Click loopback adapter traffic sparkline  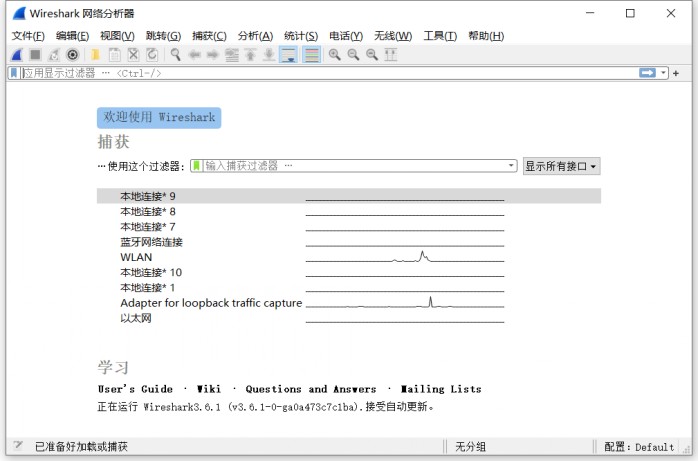click(405, 303)
